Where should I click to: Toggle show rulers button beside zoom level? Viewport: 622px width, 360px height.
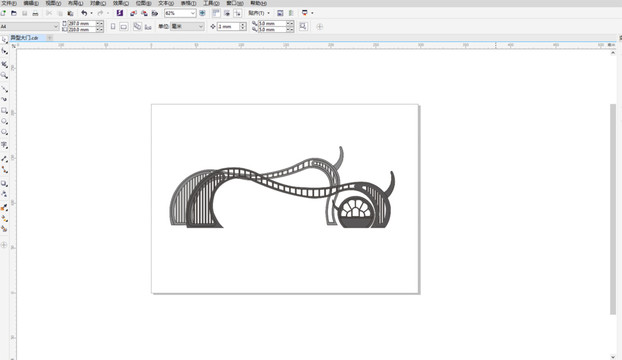click(216, 13)
